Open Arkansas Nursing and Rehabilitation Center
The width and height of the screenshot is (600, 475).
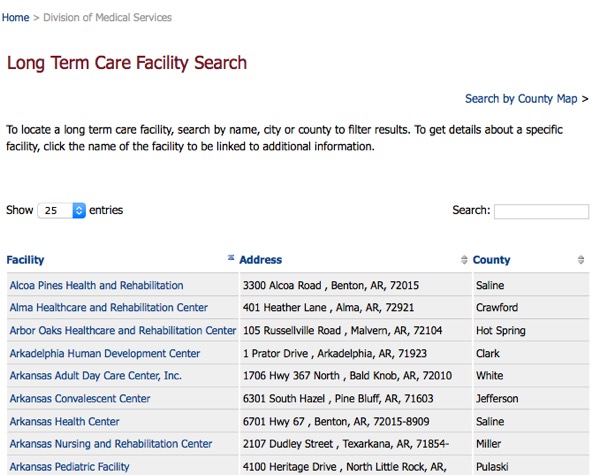(111, 444)
